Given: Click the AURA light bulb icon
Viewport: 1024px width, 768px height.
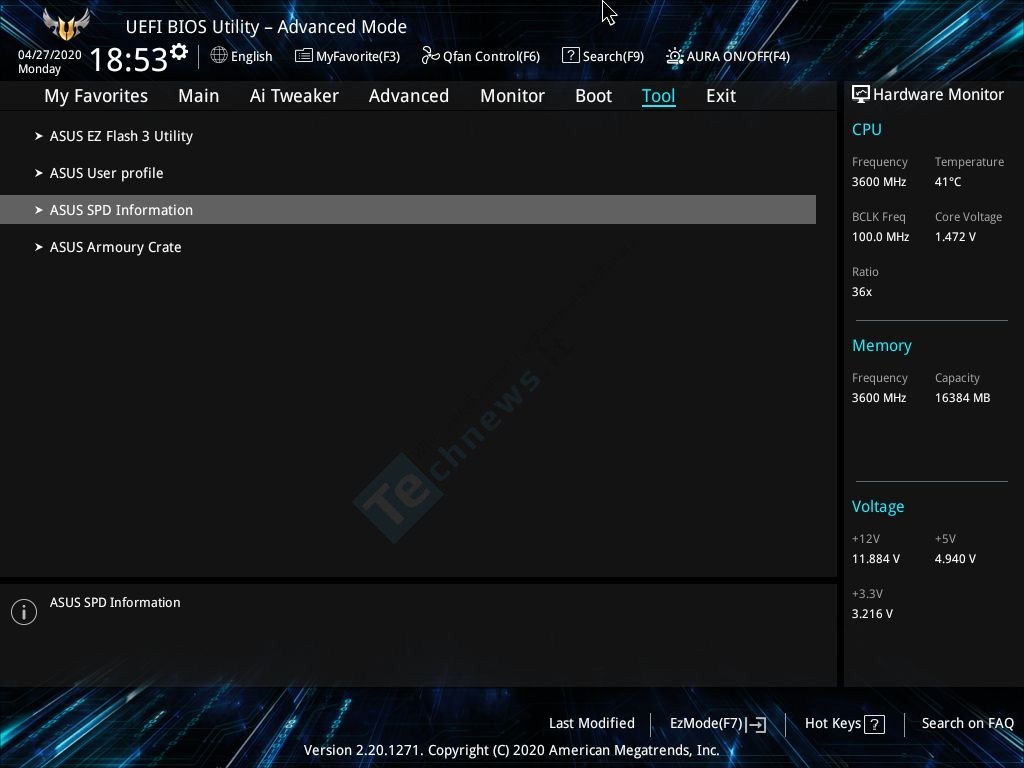Looking at the screenshot, I should pos(675,56).
